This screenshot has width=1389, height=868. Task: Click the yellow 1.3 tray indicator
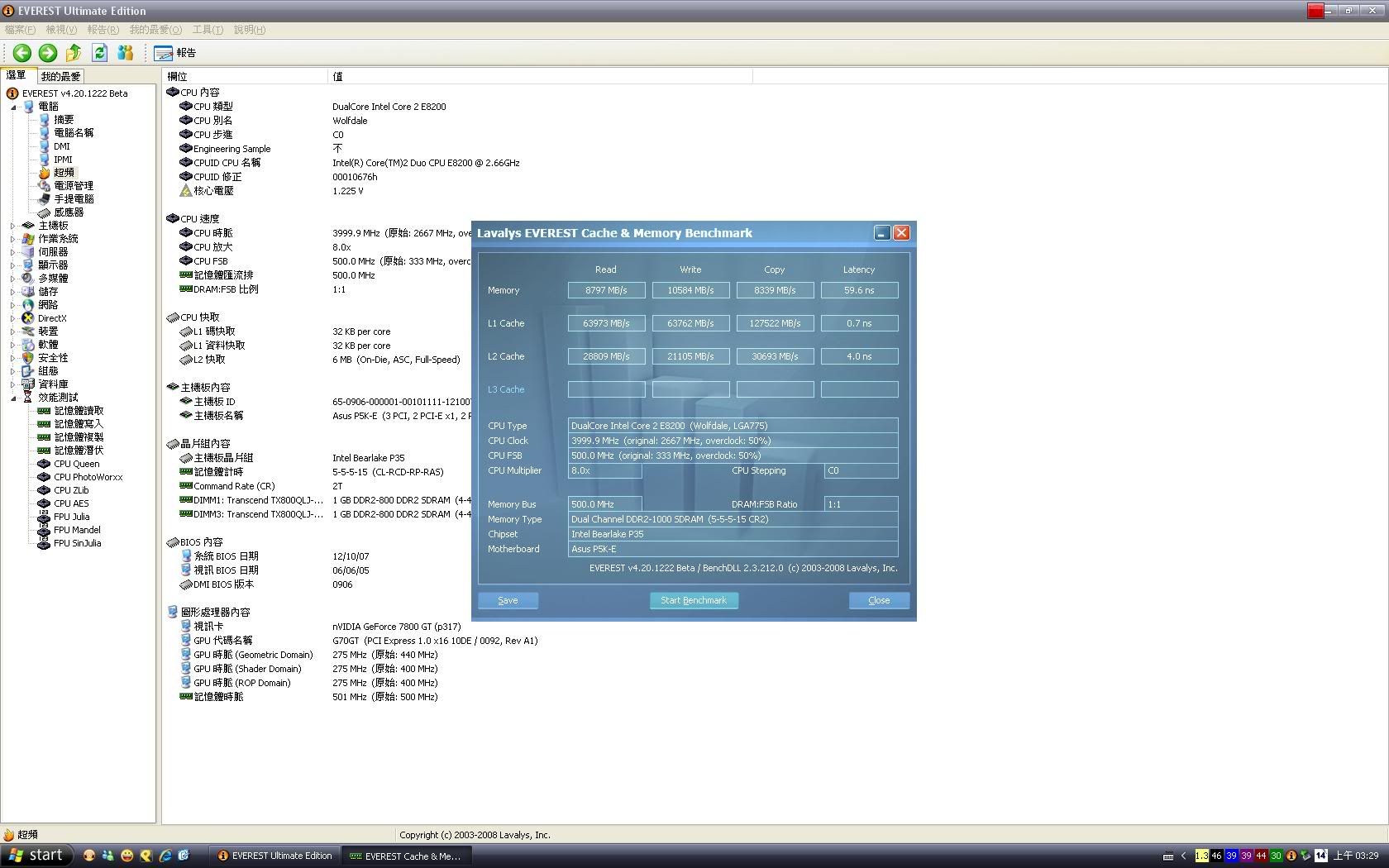[1201, 856]
